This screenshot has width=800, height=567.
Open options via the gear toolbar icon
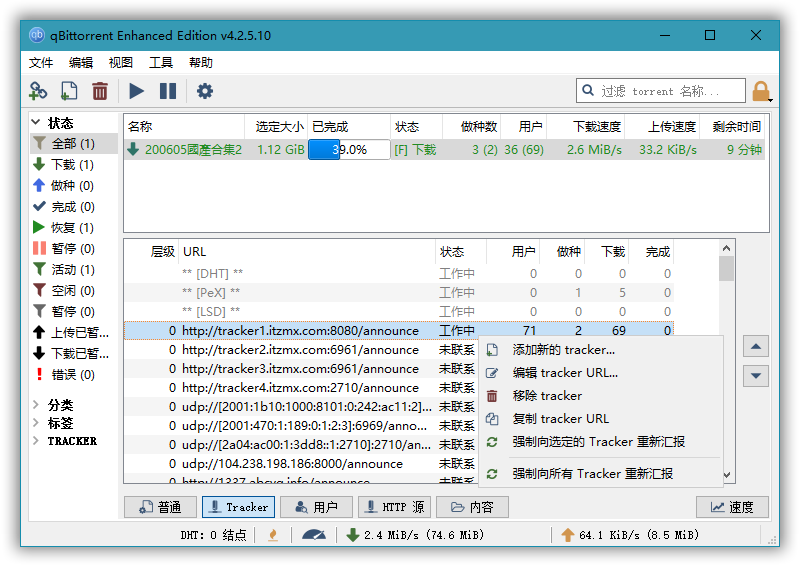point(205,91)
